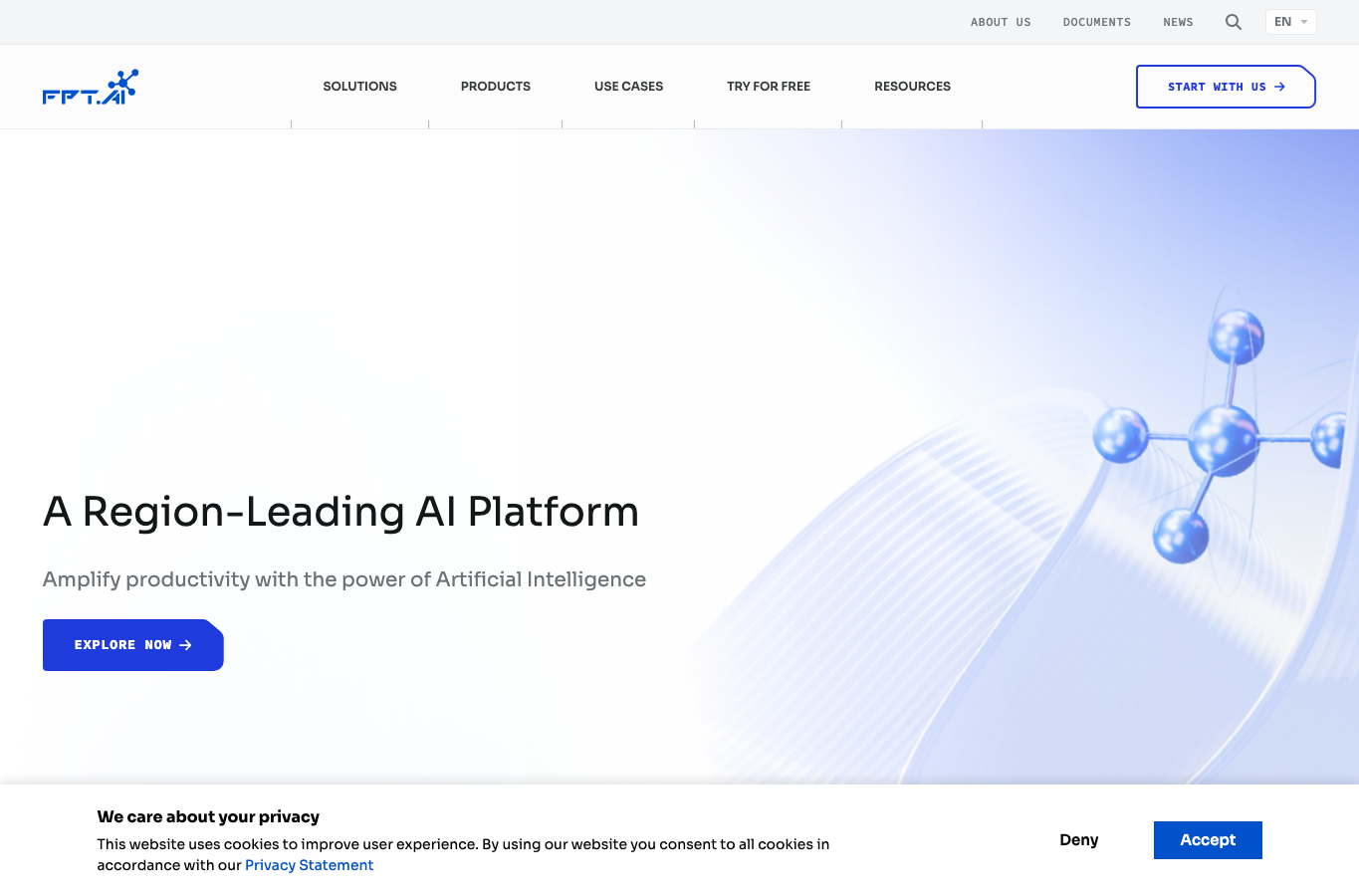Accept the cookie consent

pyautogui.click(x=1208, y=840)
